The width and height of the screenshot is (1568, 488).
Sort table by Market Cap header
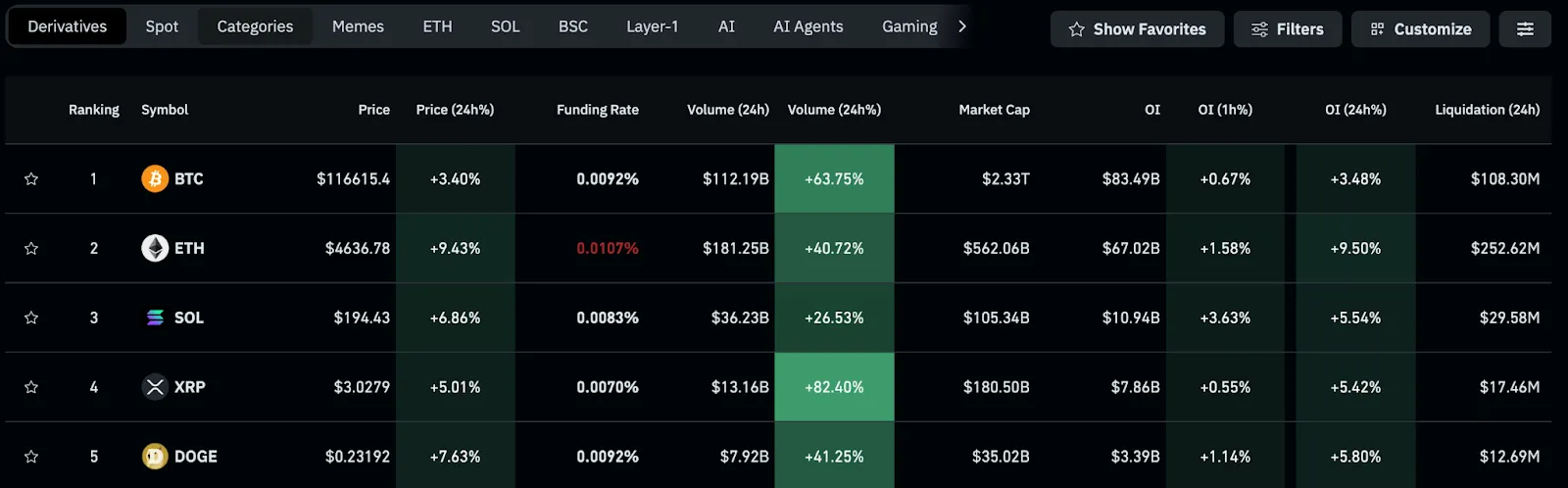(x=994, y=110)
